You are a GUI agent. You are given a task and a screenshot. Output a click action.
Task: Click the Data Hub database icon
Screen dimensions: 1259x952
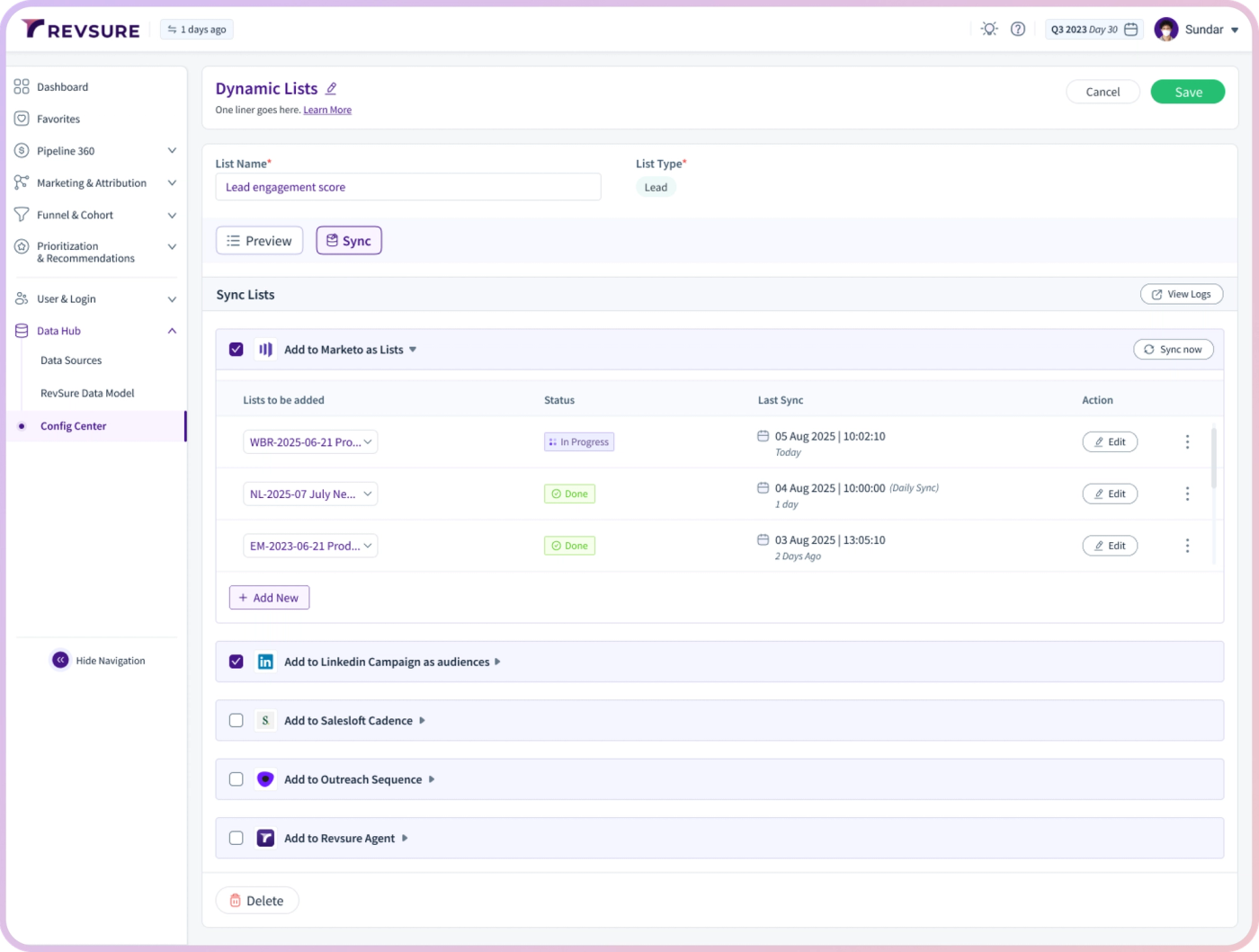tap(22, 331)
